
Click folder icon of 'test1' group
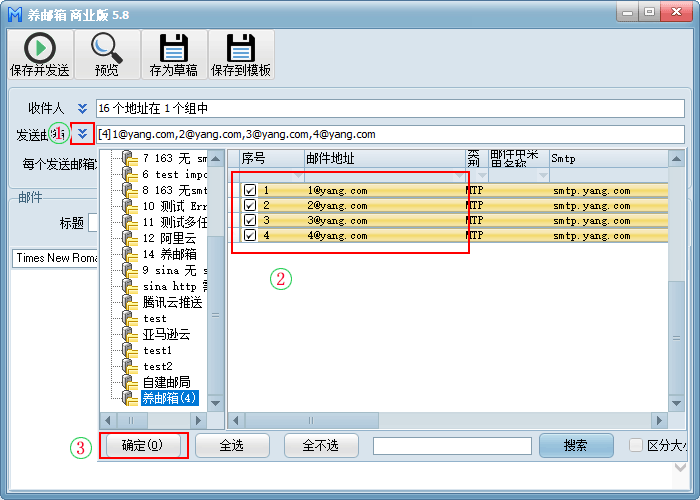point(130,351)
